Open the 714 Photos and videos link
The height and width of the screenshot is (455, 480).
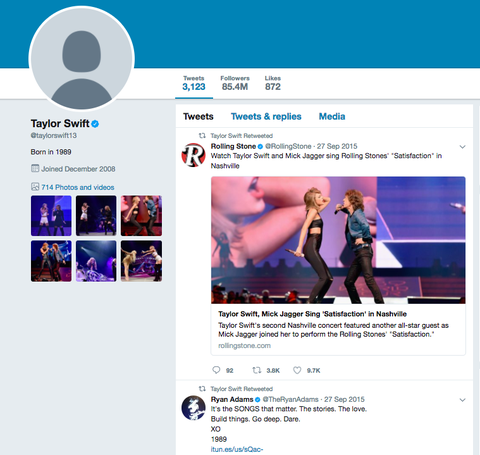78,187
